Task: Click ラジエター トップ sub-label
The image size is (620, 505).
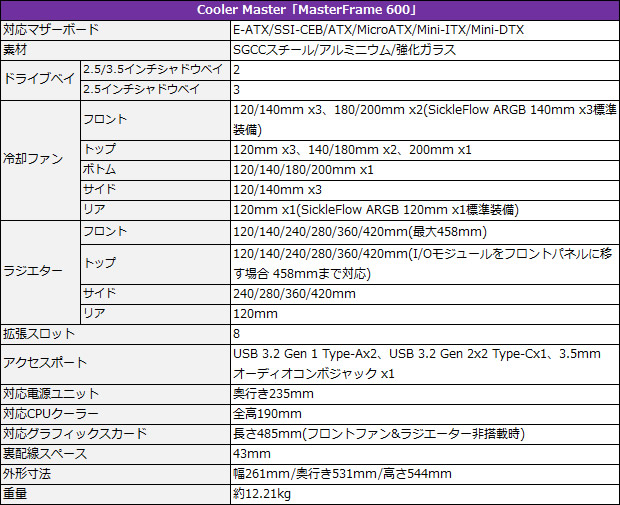Action: click(155, 264)
